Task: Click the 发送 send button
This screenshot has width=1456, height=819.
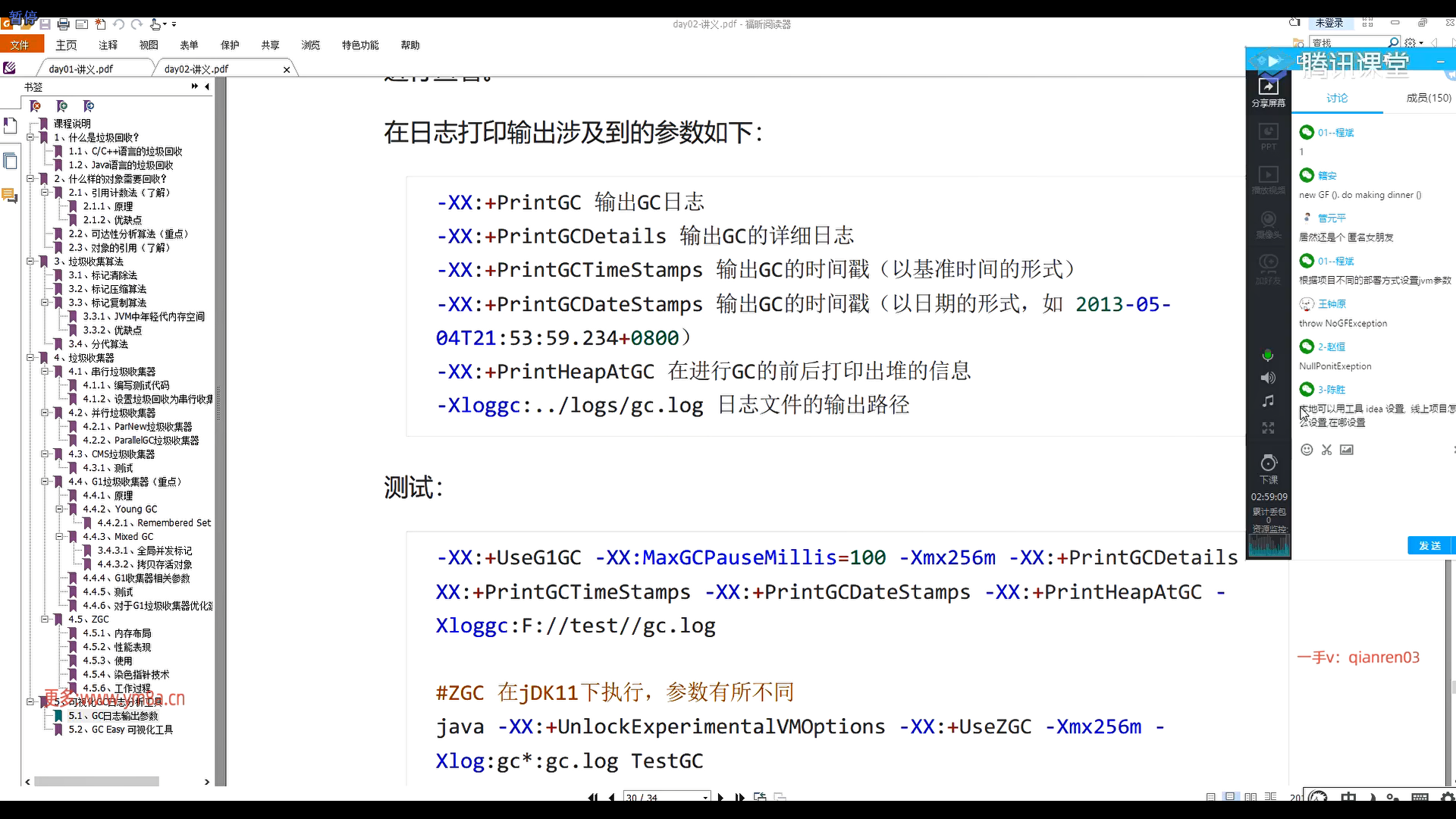Action: click(1429, 545)
